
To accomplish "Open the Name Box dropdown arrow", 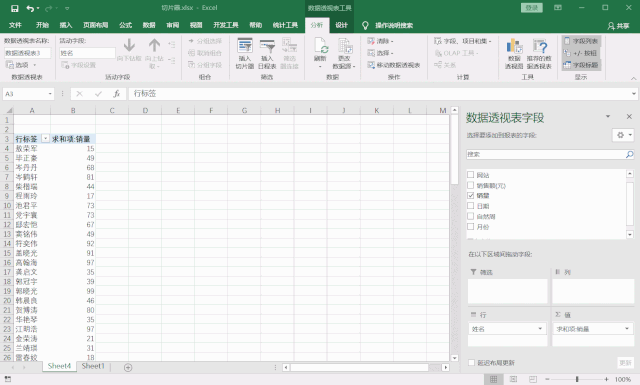I will pyautogui.click(x=50, y=94).
